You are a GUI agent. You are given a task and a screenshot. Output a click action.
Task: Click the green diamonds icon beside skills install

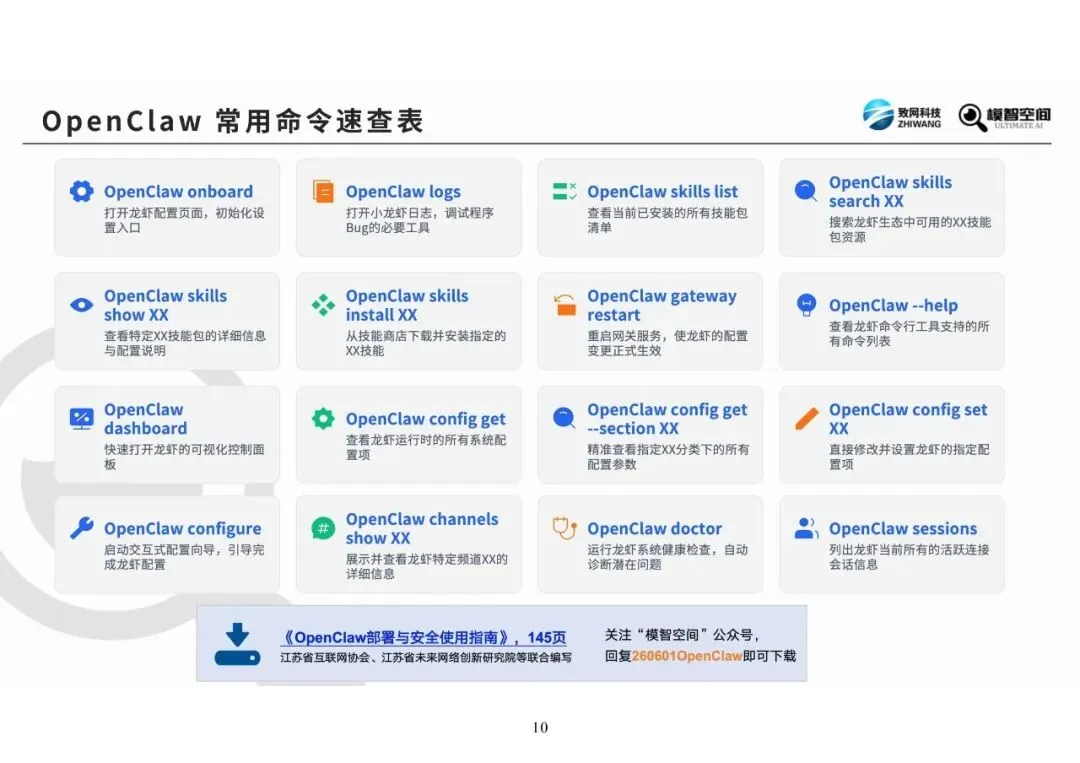pos(323,304)
